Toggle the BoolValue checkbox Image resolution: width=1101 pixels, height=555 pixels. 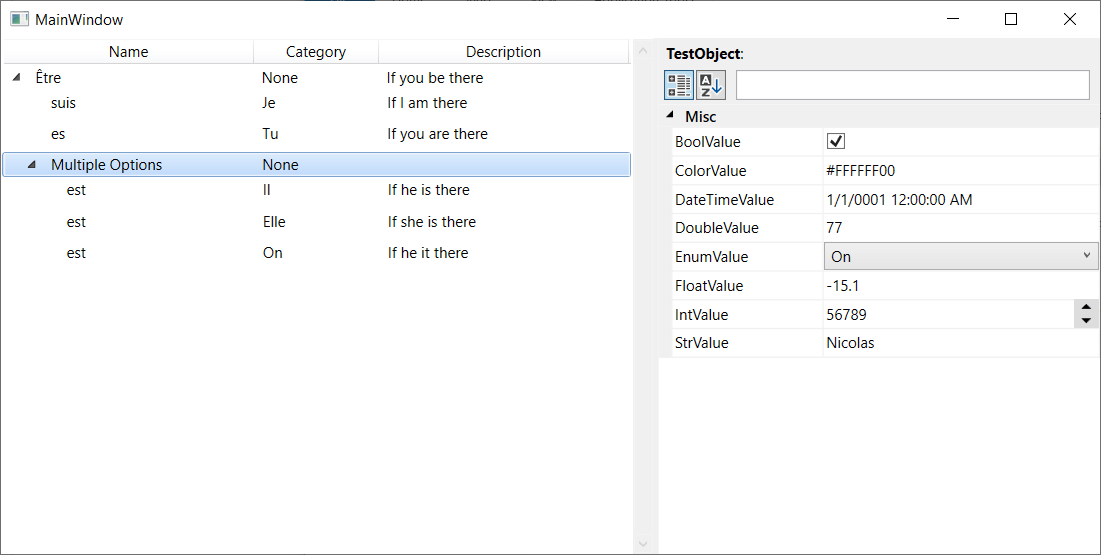[x=837, y=141]
